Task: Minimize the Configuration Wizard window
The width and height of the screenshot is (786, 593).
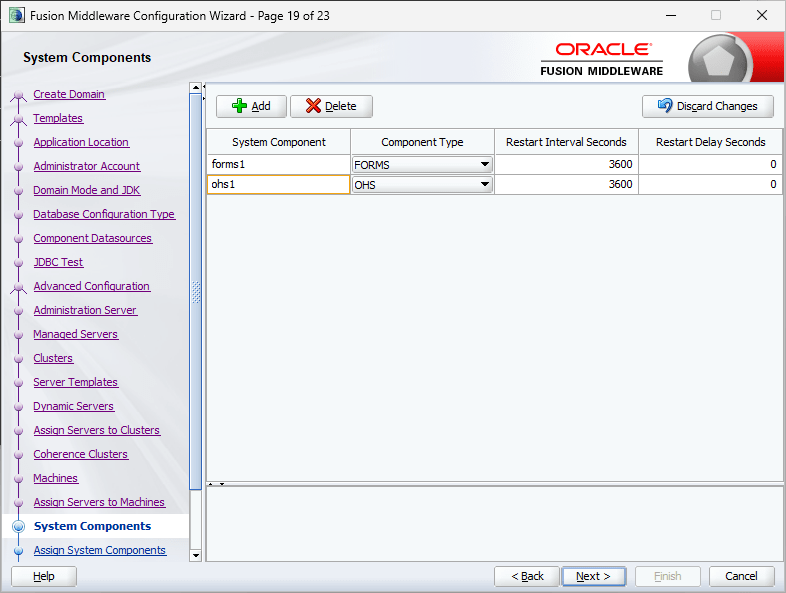Action: pyautogui.click(x=671, y=16)
